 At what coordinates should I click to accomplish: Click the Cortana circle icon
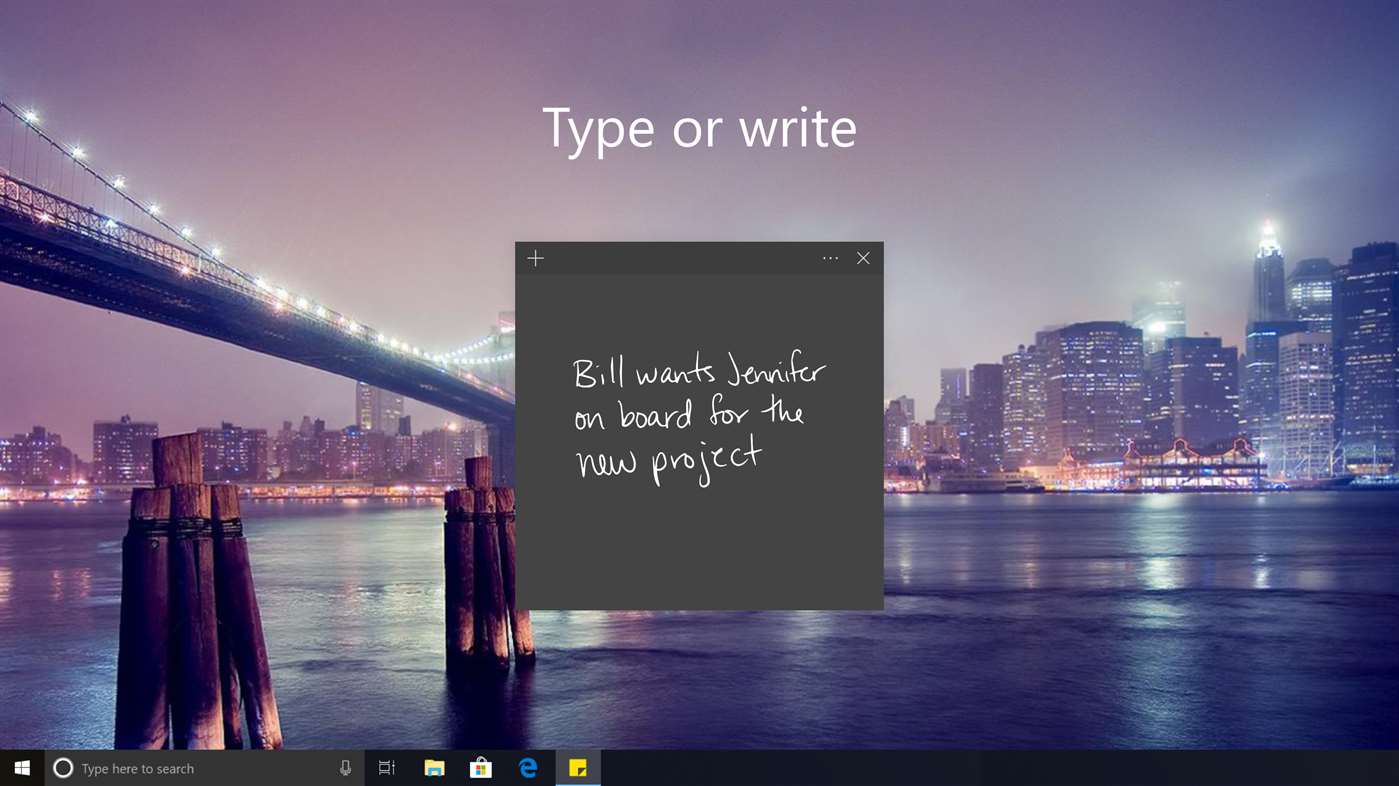63,768
